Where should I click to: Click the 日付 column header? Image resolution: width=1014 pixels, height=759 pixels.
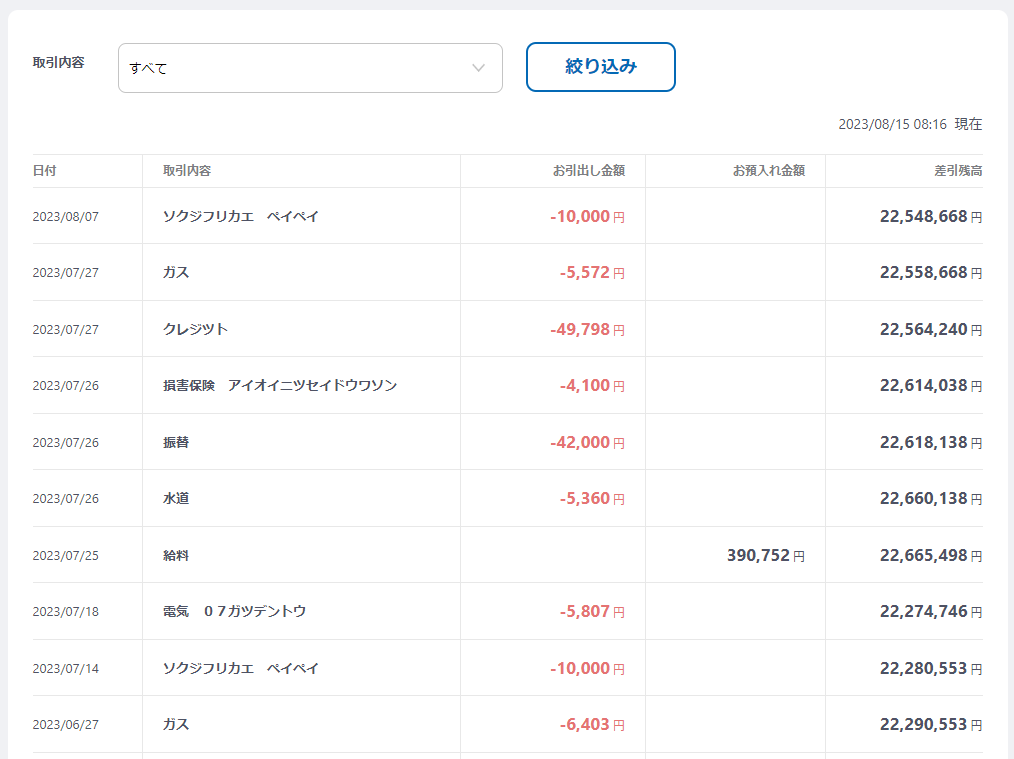point(45,171)
